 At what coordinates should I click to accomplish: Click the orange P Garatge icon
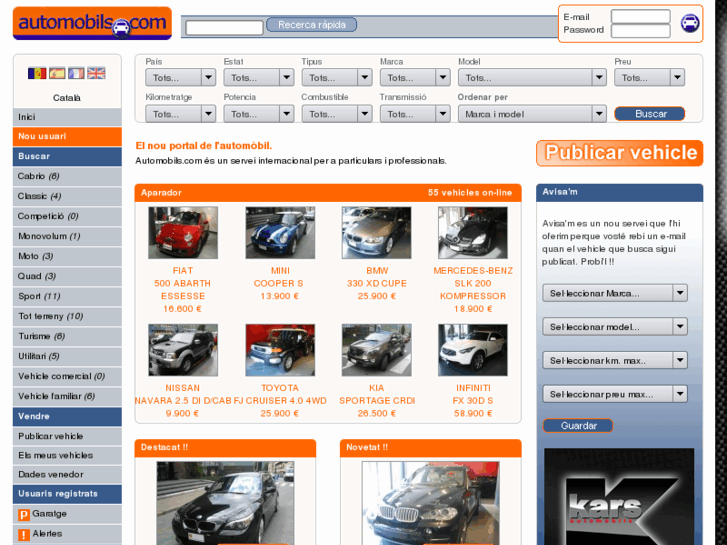click(x=24, y=514)
